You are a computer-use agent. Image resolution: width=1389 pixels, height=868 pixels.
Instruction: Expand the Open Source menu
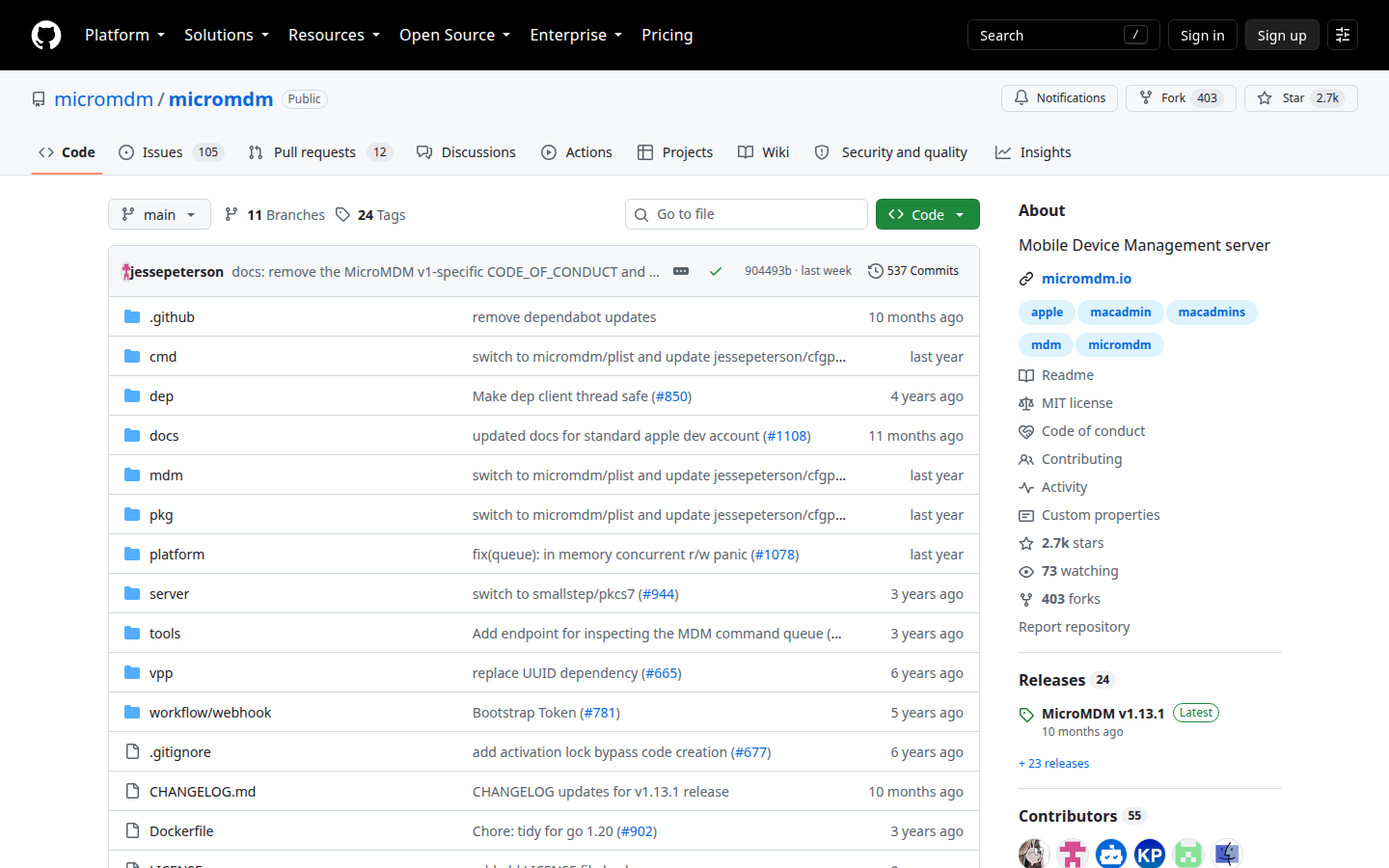(454, 35)
